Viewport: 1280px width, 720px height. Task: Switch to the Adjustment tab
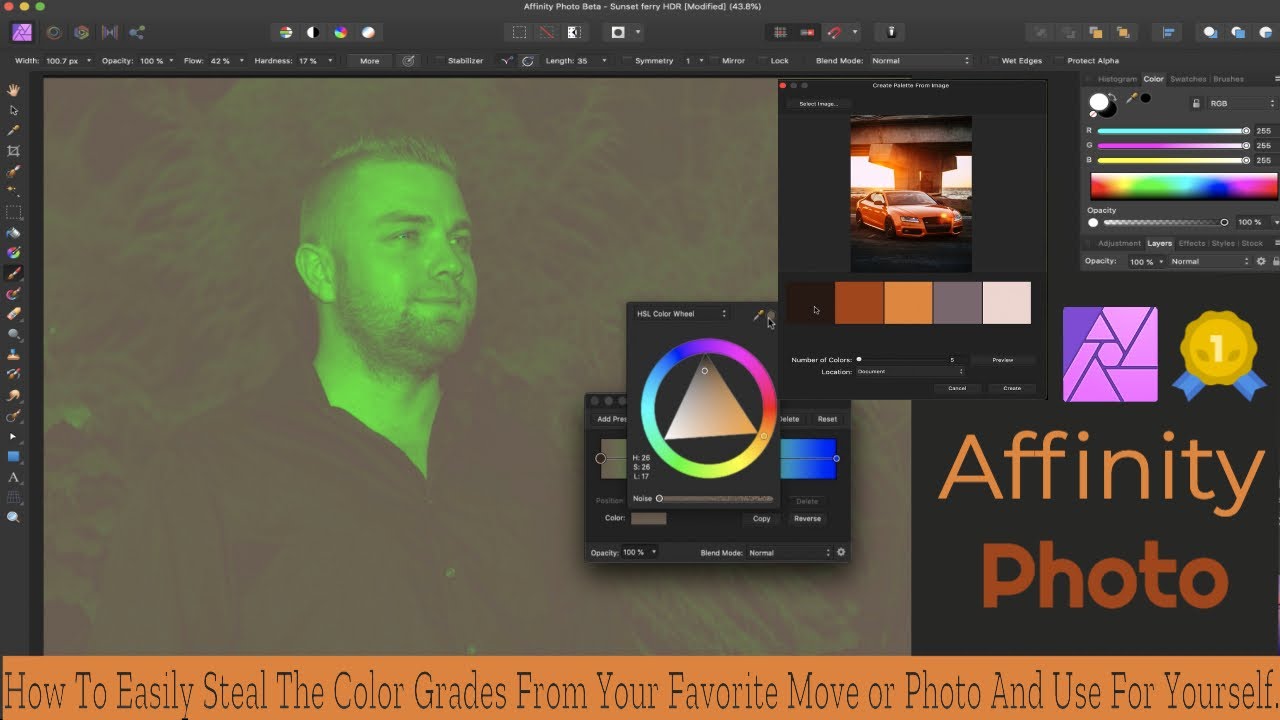coord(1119,243)
